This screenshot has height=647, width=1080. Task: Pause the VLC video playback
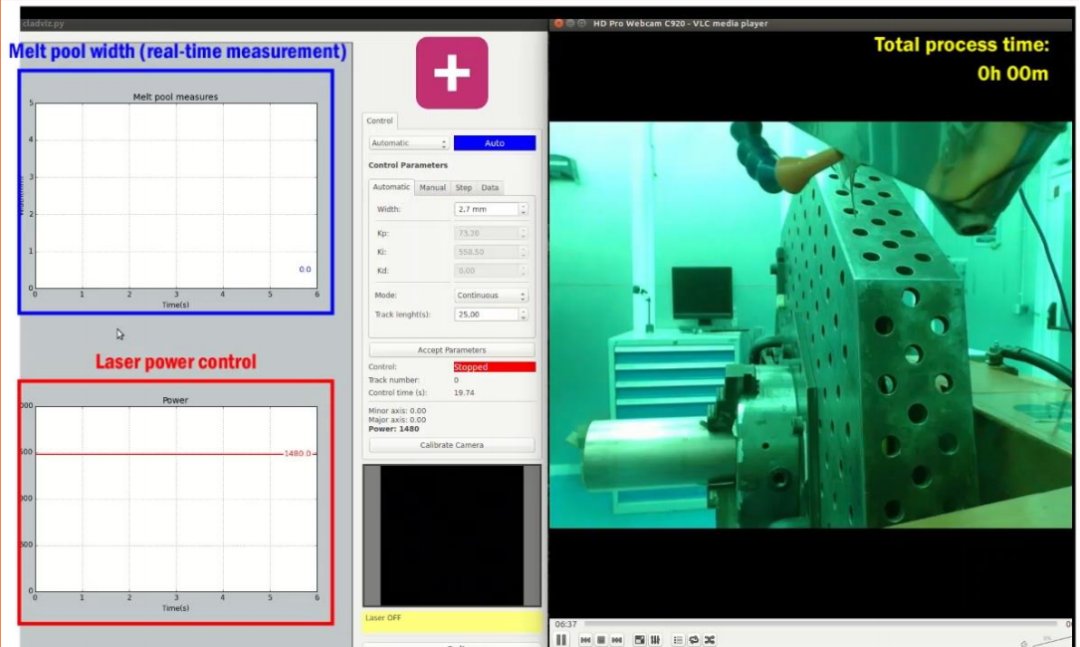(561, 640)
